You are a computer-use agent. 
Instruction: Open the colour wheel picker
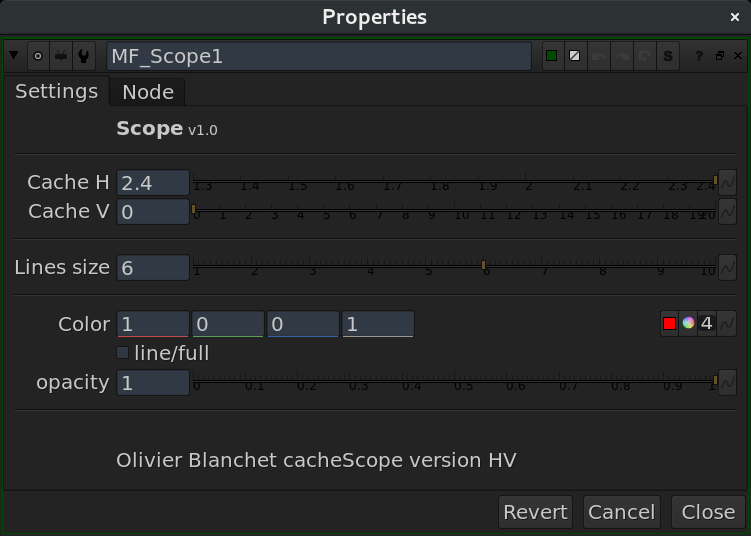pos(688,323)
